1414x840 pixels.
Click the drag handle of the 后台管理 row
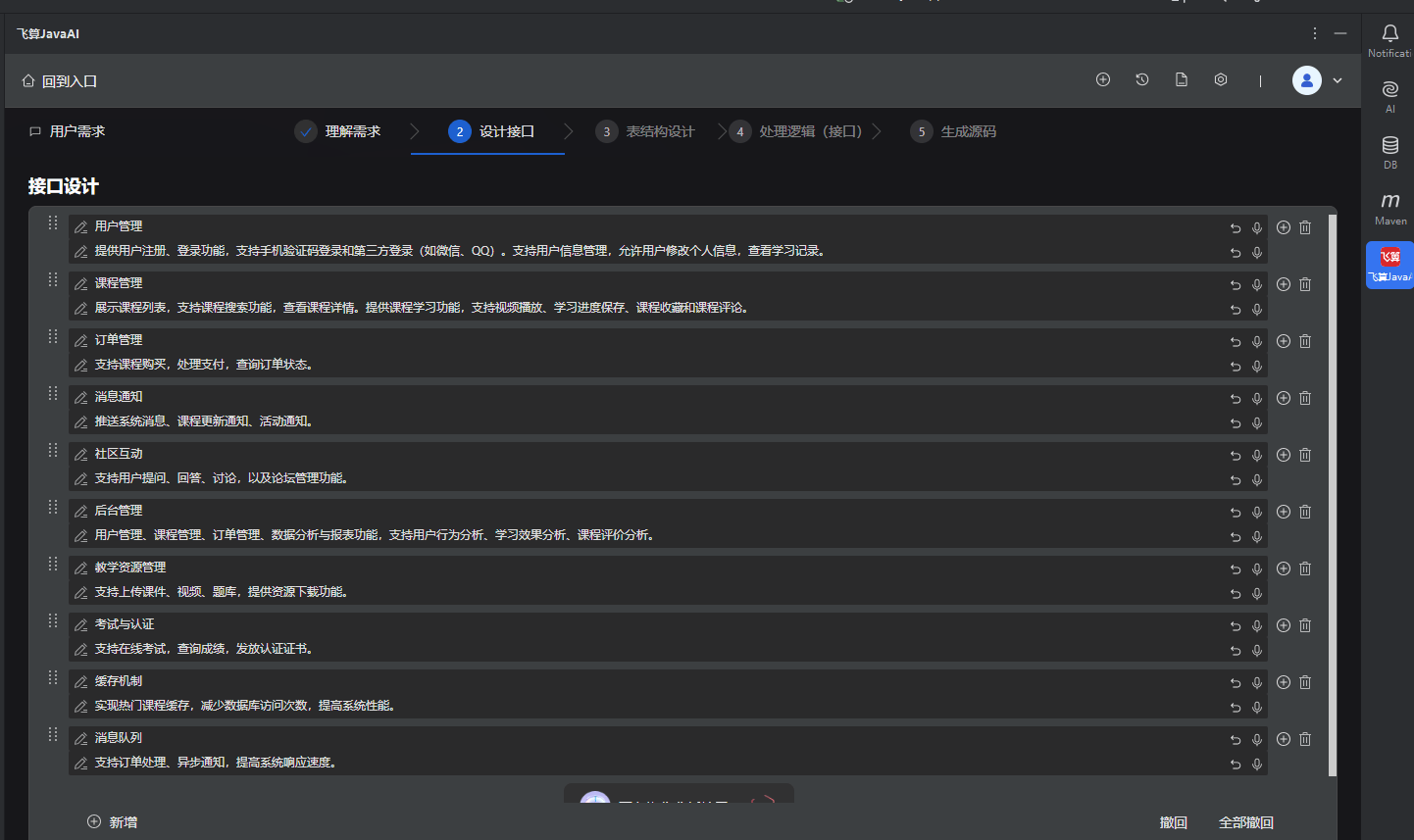click(x=53, y=507)
